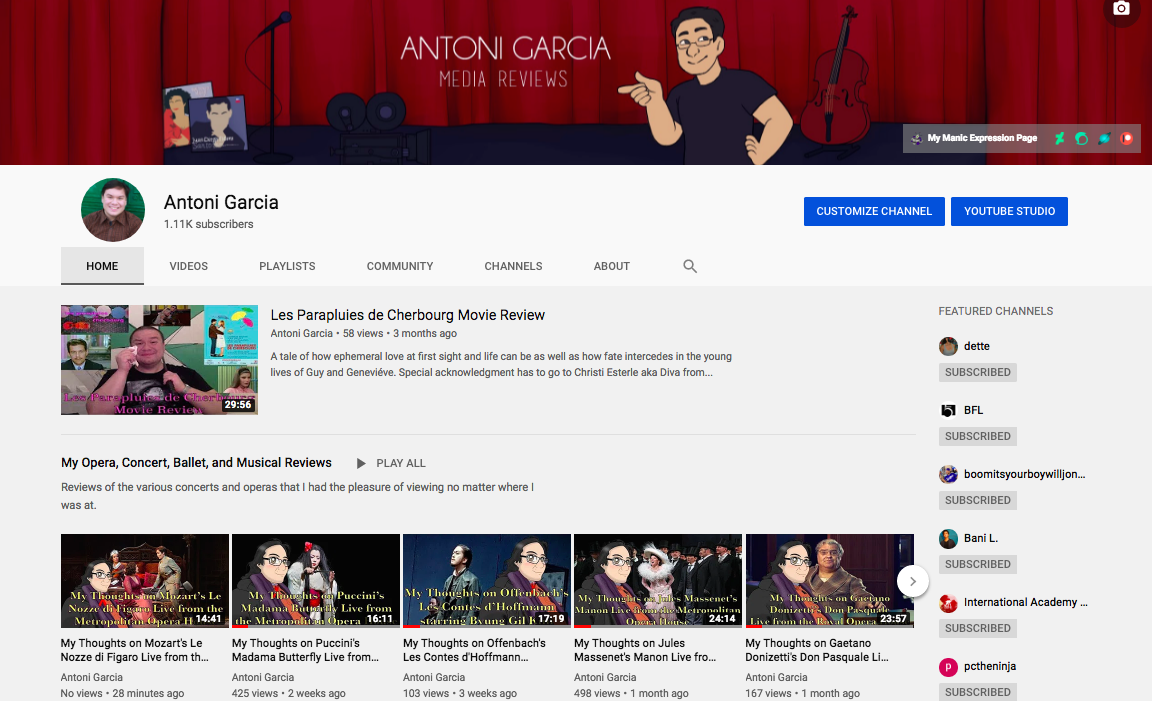Open the Les Parapluies de Cherbourg video thumbnail
The height and width of the screenshot is (701, 1152).
tap(159, 360)
